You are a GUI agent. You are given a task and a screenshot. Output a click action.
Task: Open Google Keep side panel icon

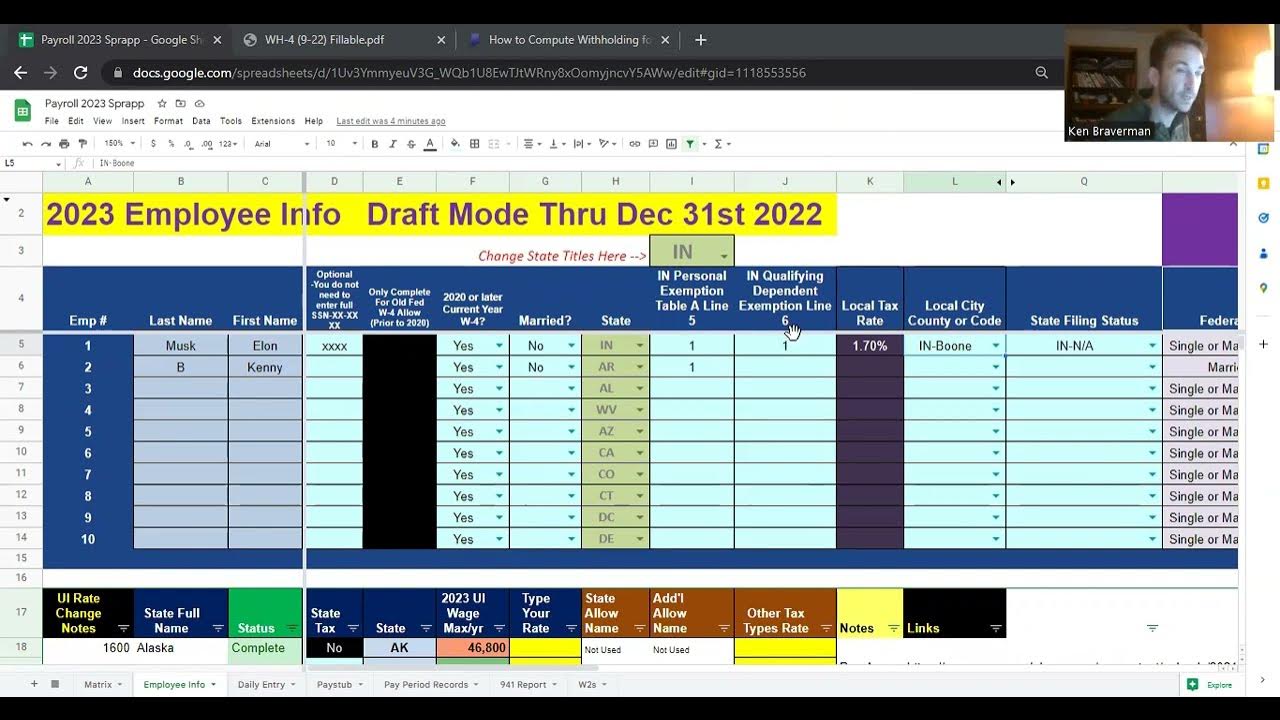(x=1263, y=183)
